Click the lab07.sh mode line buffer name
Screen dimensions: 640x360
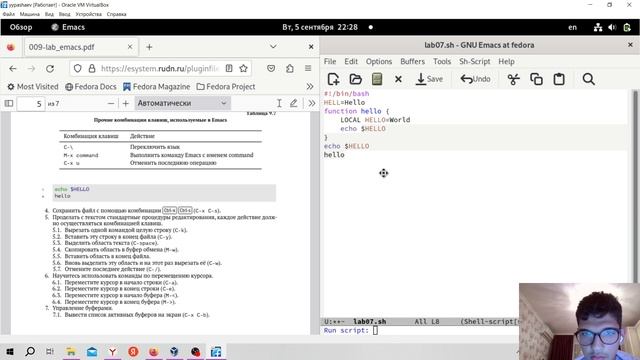[x=369, y=322]
